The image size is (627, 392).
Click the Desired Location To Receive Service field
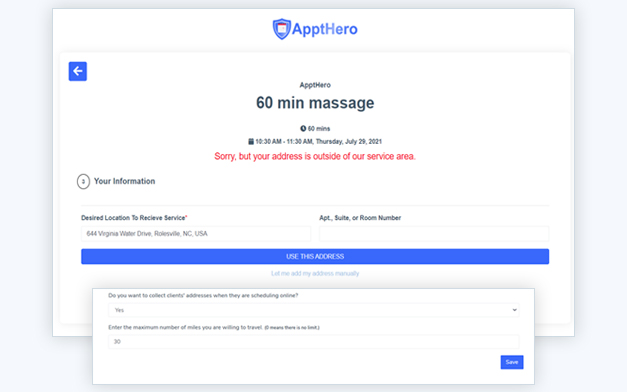196,234
